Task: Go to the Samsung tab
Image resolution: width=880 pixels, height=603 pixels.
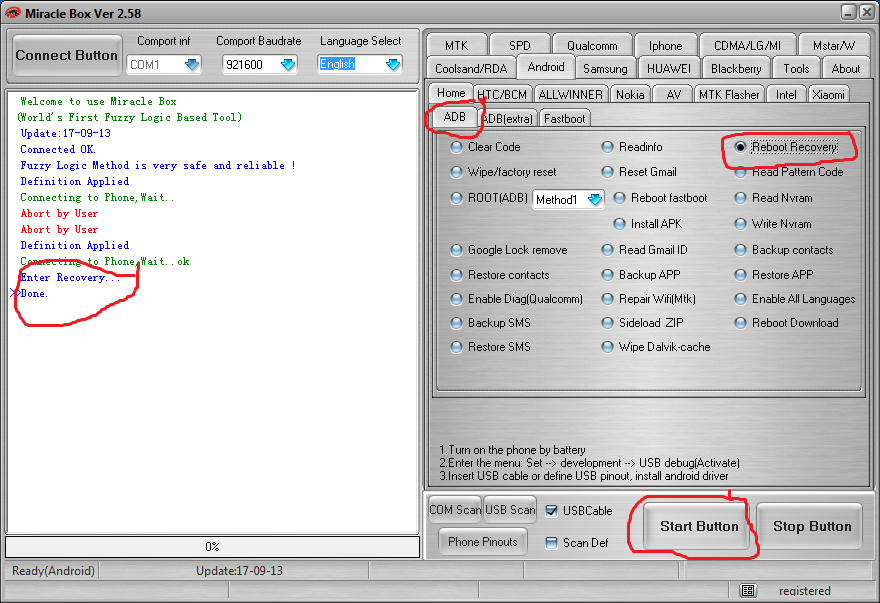Action: [605, 68]
